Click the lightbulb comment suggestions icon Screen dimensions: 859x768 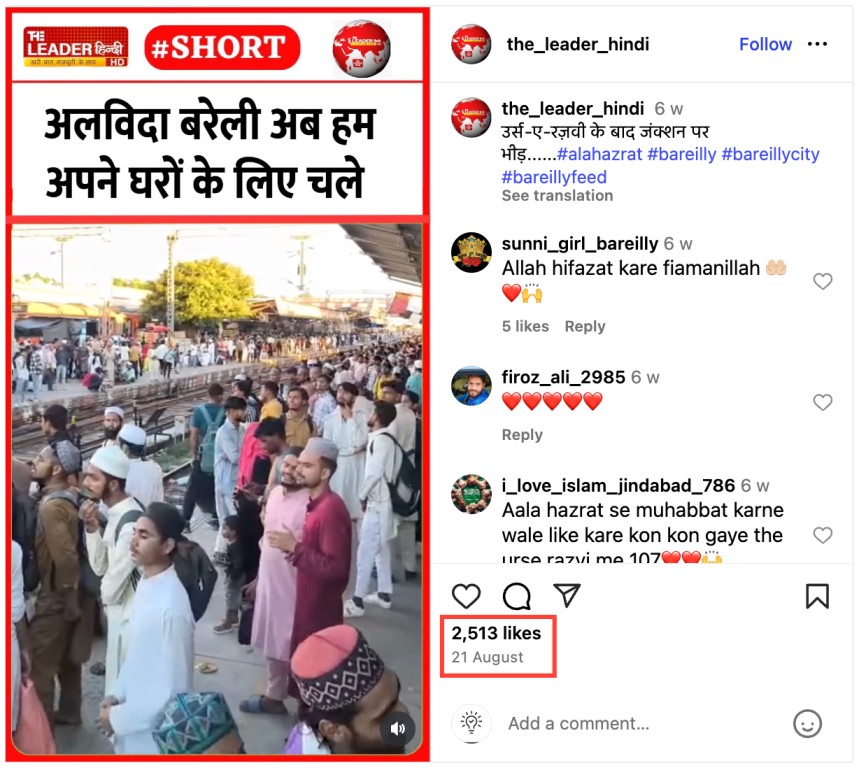click(x=471, y=723)
